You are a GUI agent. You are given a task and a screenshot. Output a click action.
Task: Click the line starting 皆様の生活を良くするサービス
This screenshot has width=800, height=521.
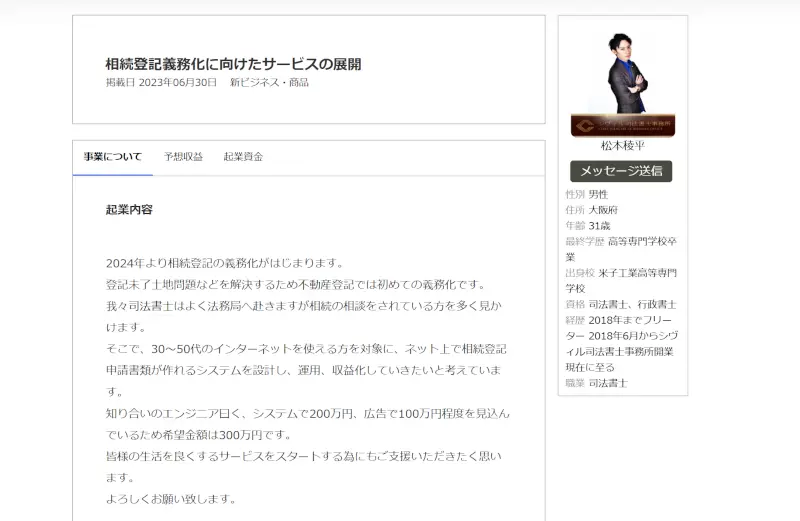[x=304, y=456]
